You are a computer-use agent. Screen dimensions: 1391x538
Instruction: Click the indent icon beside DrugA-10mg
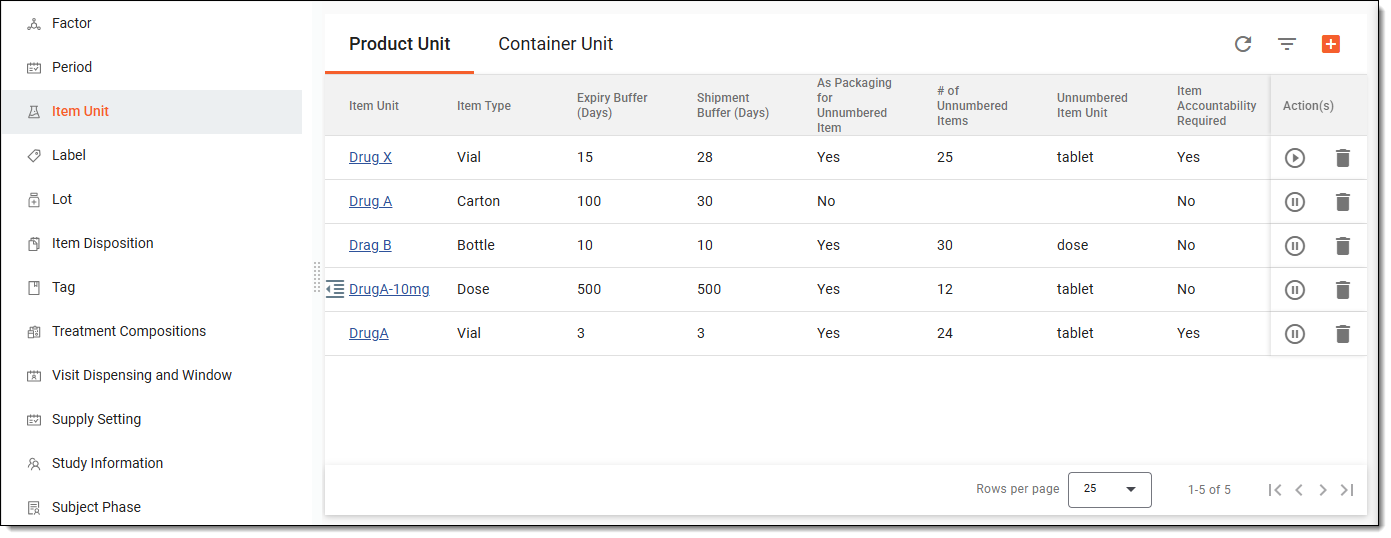coord(335,289)
